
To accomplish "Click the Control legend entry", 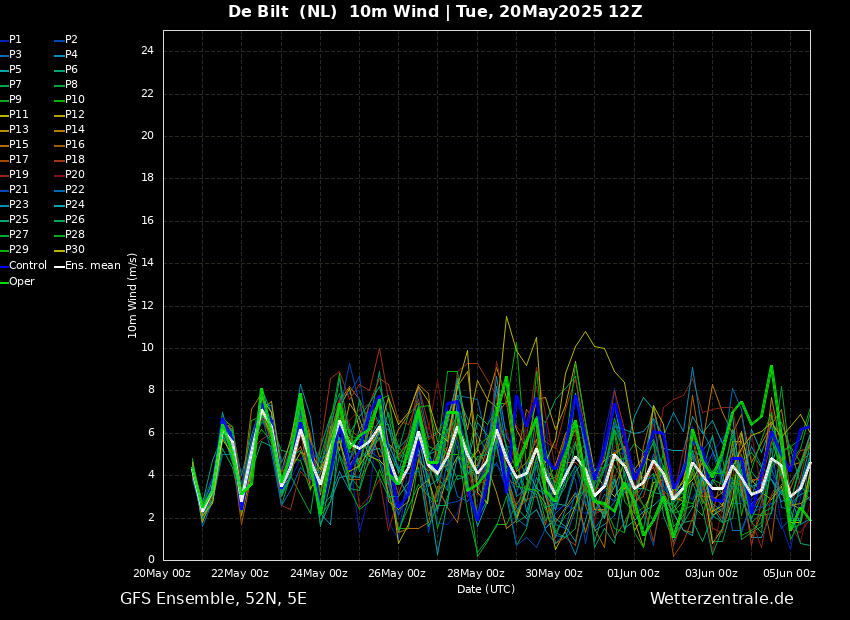I will [x=28, y=266].
